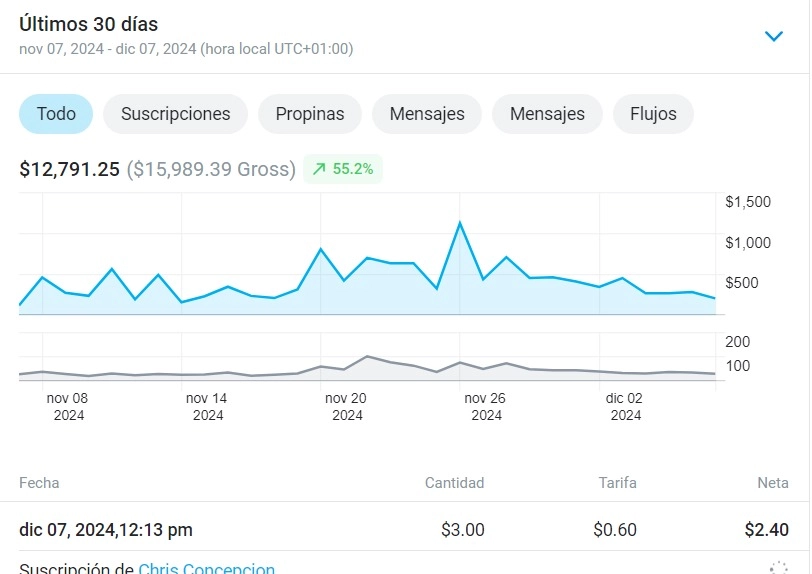Click the loading spinner icon in transaction row

click(778, 567)
